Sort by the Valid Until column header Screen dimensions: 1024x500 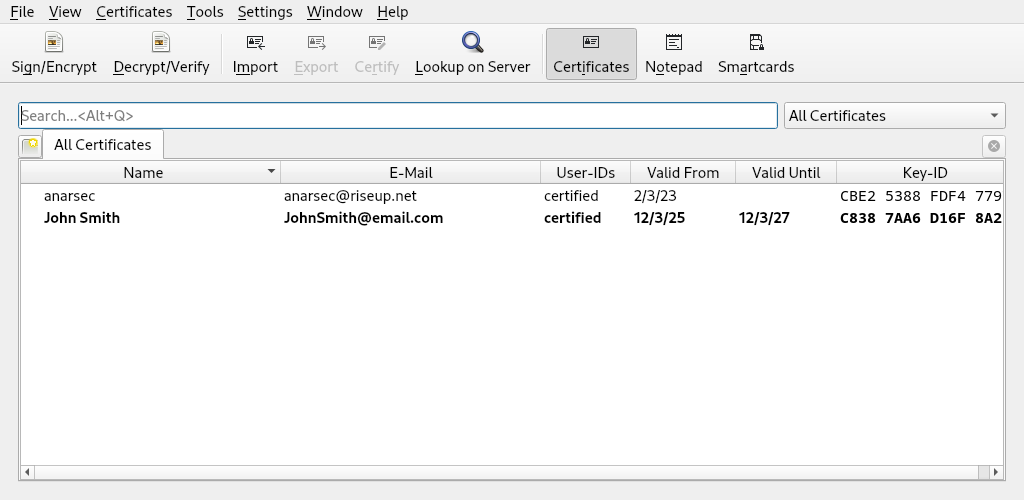(x=786, y=172)
